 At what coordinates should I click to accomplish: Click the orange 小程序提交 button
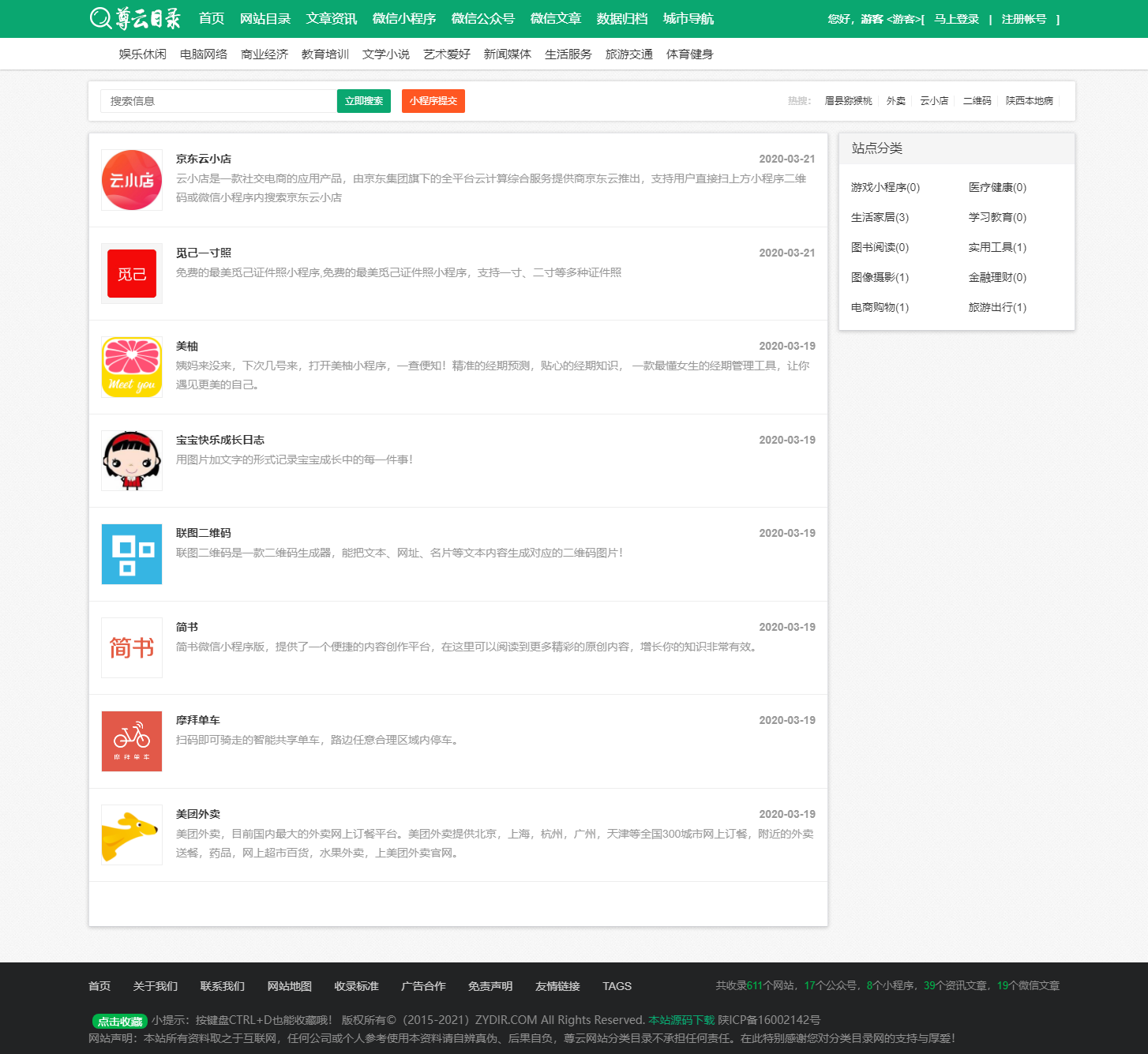click(433, 101)
